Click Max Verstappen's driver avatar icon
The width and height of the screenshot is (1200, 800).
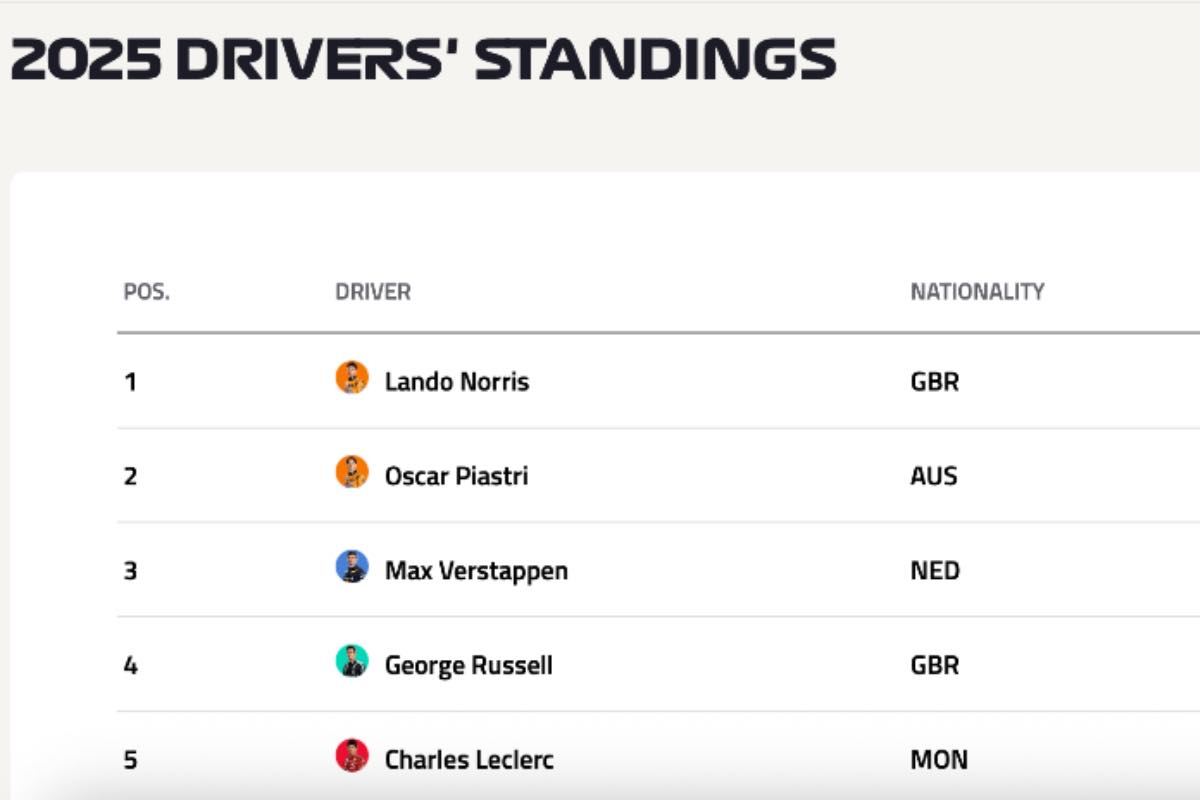point(352,567)
